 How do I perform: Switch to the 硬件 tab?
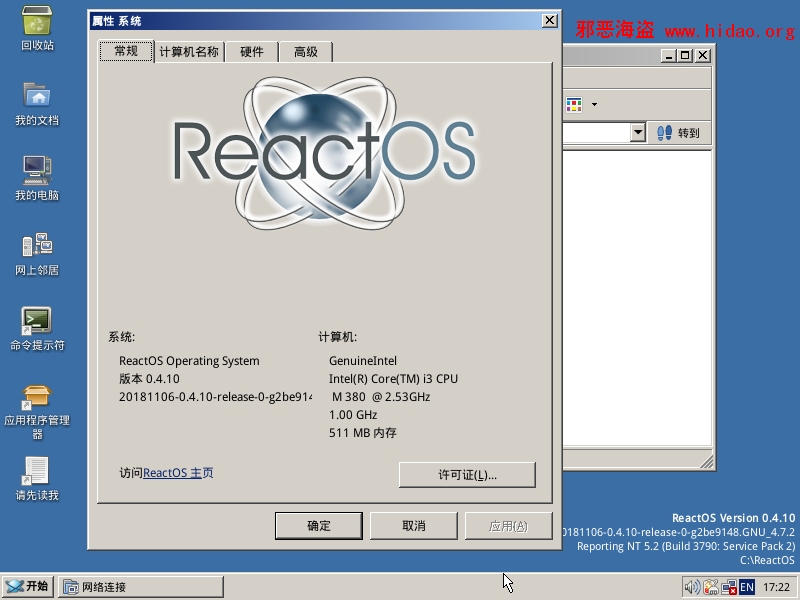(252, 52)
